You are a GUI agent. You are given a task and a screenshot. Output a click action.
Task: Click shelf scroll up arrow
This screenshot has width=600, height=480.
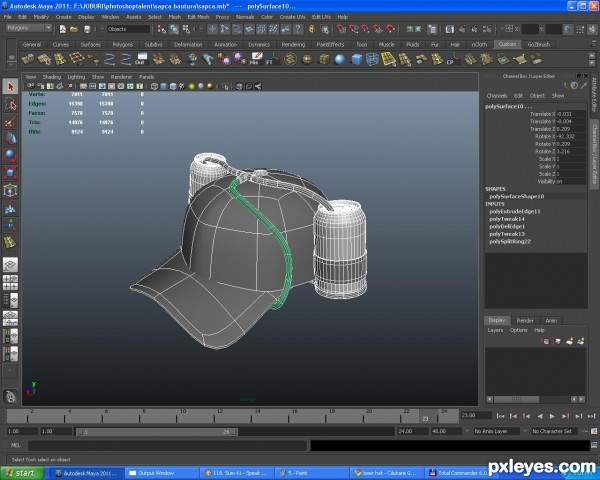tap(592, 55)
